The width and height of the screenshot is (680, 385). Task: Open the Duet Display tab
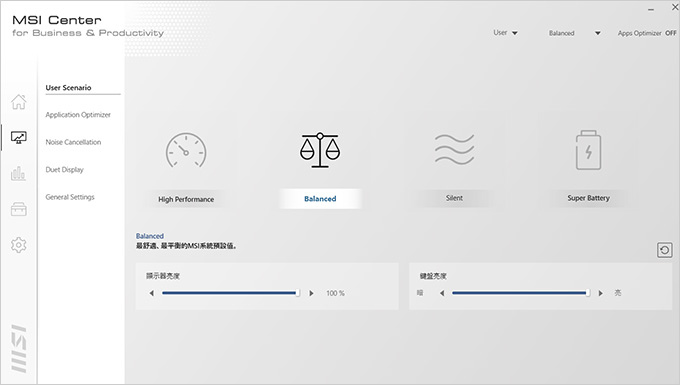pyautogui.click(x=65, y=170)
